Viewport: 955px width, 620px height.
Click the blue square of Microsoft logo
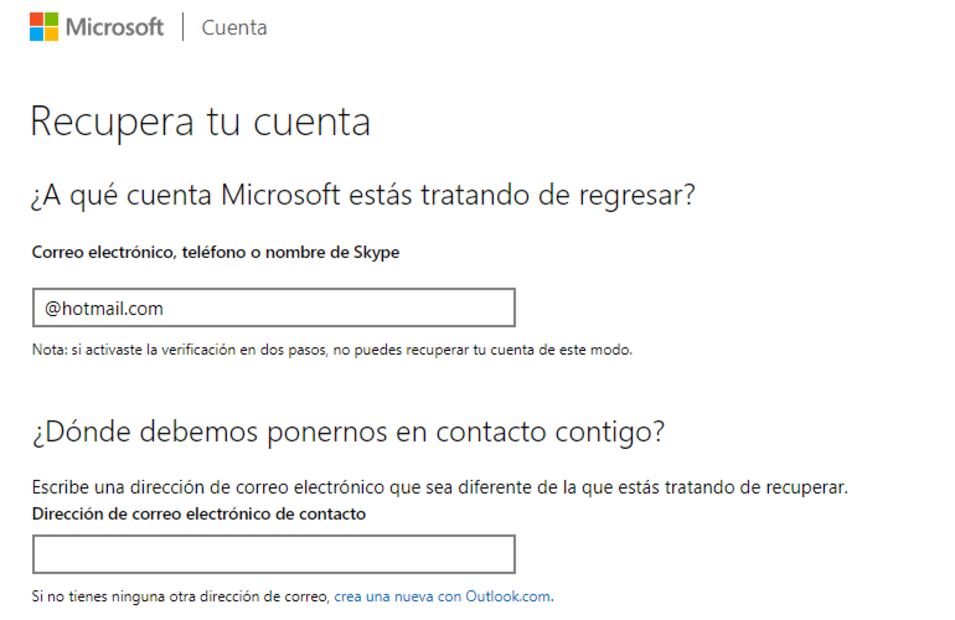36,34
